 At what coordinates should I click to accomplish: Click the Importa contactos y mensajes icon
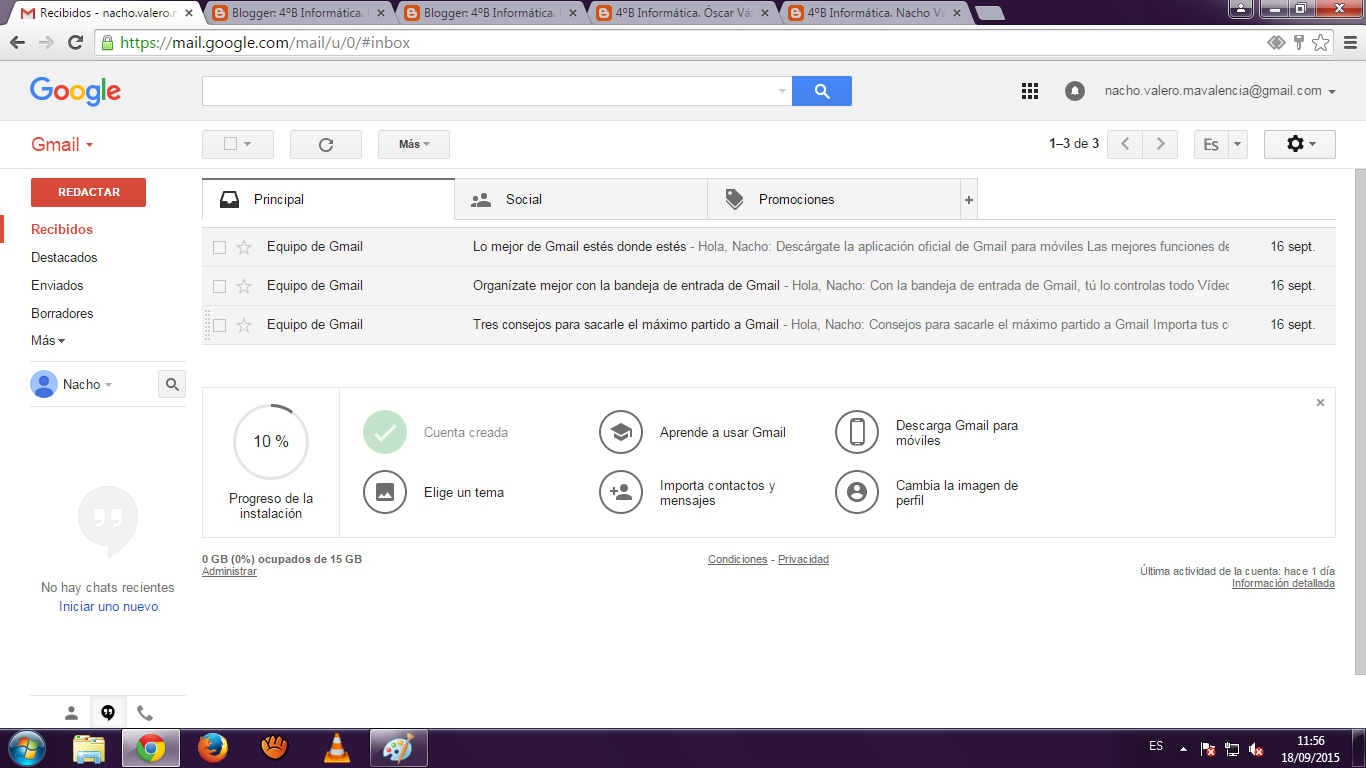tap(621, 492)
